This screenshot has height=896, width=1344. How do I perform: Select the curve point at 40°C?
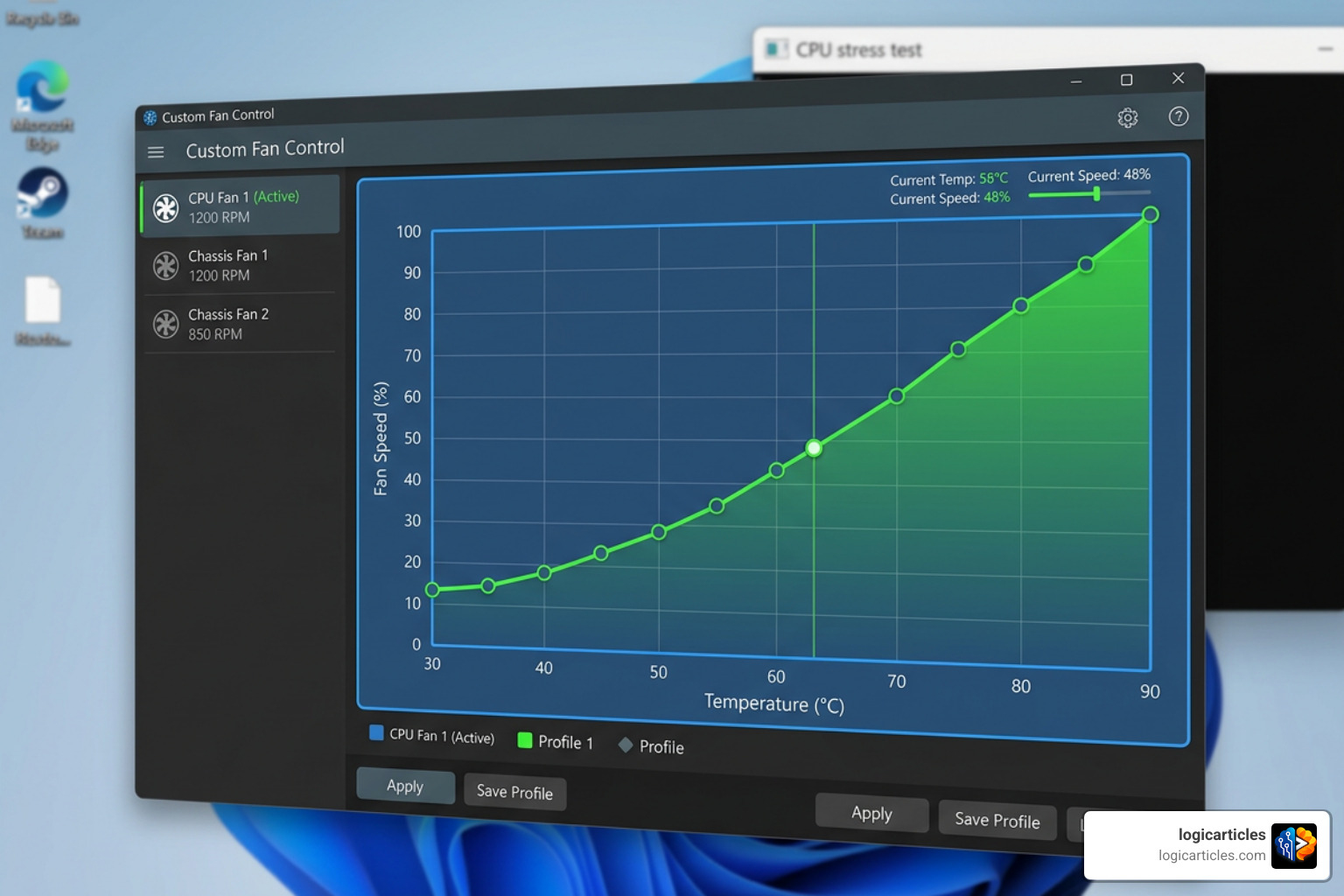tap(544, 573)
